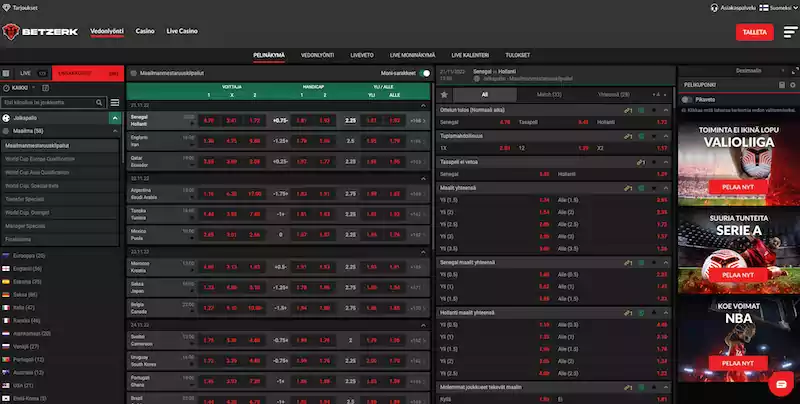Click the ball icon beside Maailmanmestaruuskilpailut header
800x404 pixels.
(134, 73)
